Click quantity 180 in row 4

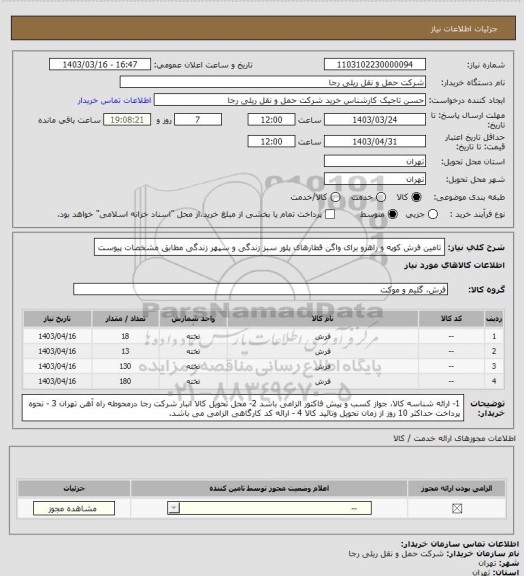(x=125, y=381)
